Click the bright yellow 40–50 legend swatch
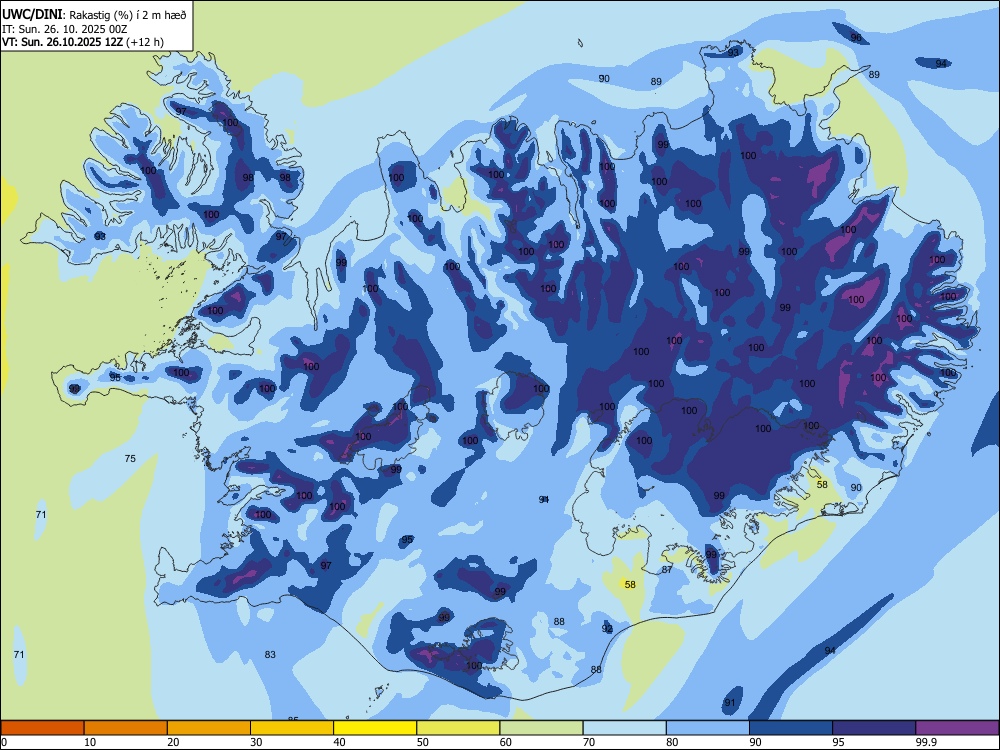 [x=375, y=728]
